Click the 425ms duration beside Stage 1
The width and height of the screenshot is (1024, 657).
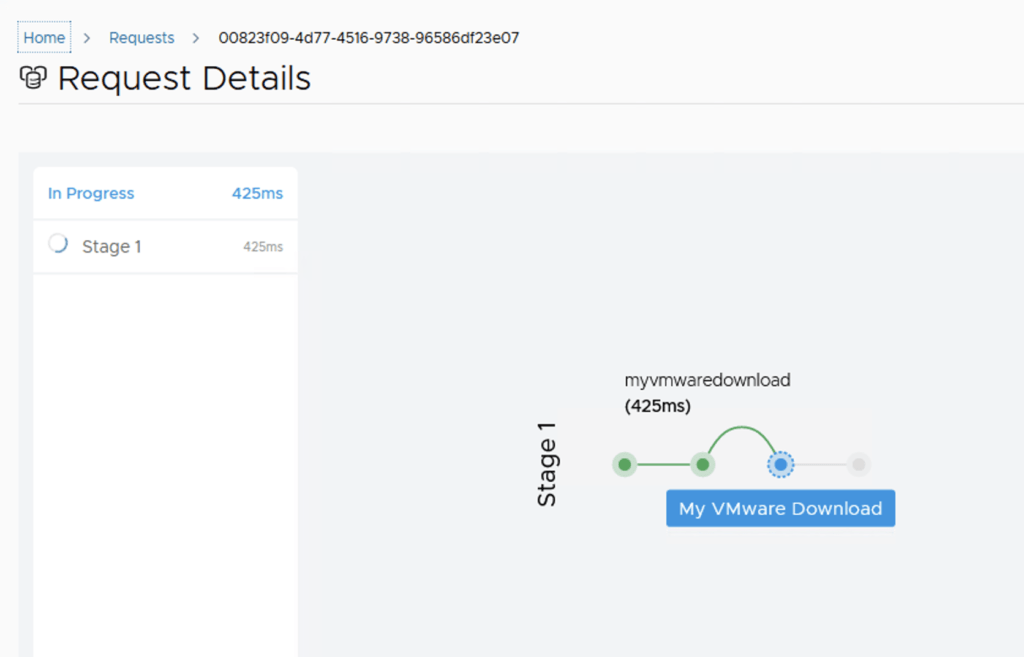263,247
